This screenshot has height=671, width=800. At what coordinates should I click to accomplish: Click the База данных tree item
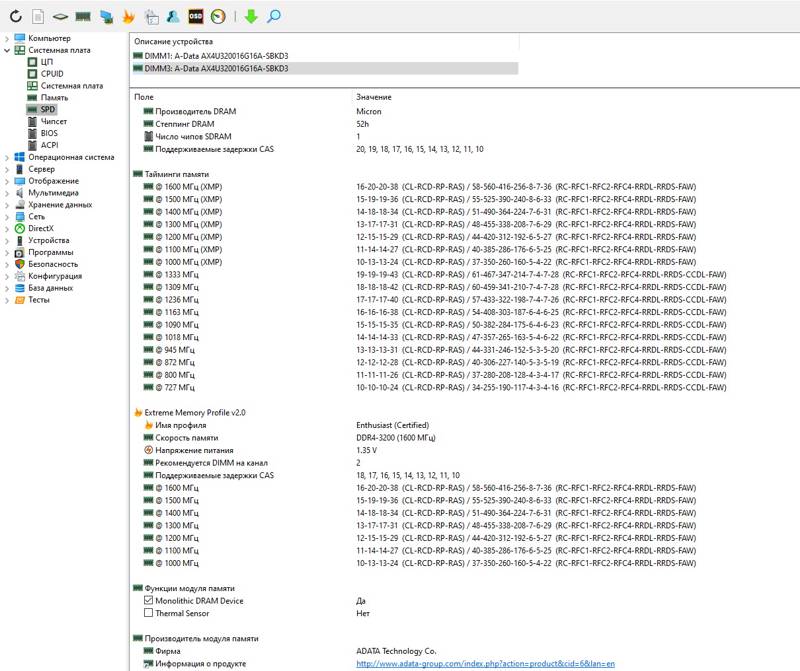click(51, 288)
